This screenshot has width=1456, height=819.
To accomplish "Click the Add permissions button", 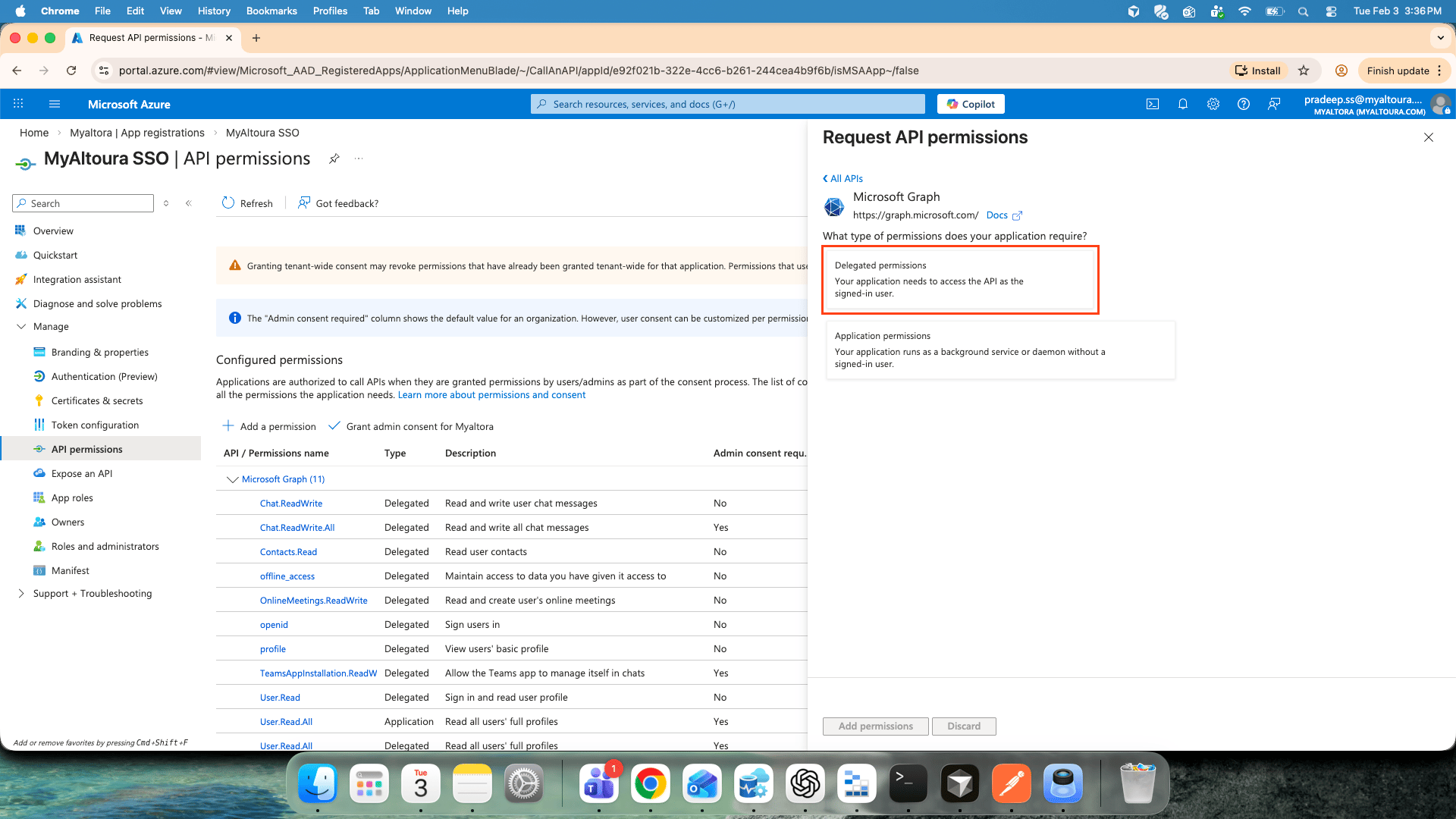I will pos(875,726).
